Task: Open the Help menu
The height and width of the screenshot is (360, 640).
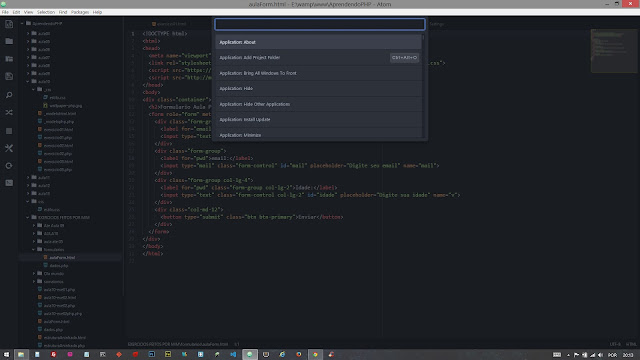Action: click(x=97, y=12)
